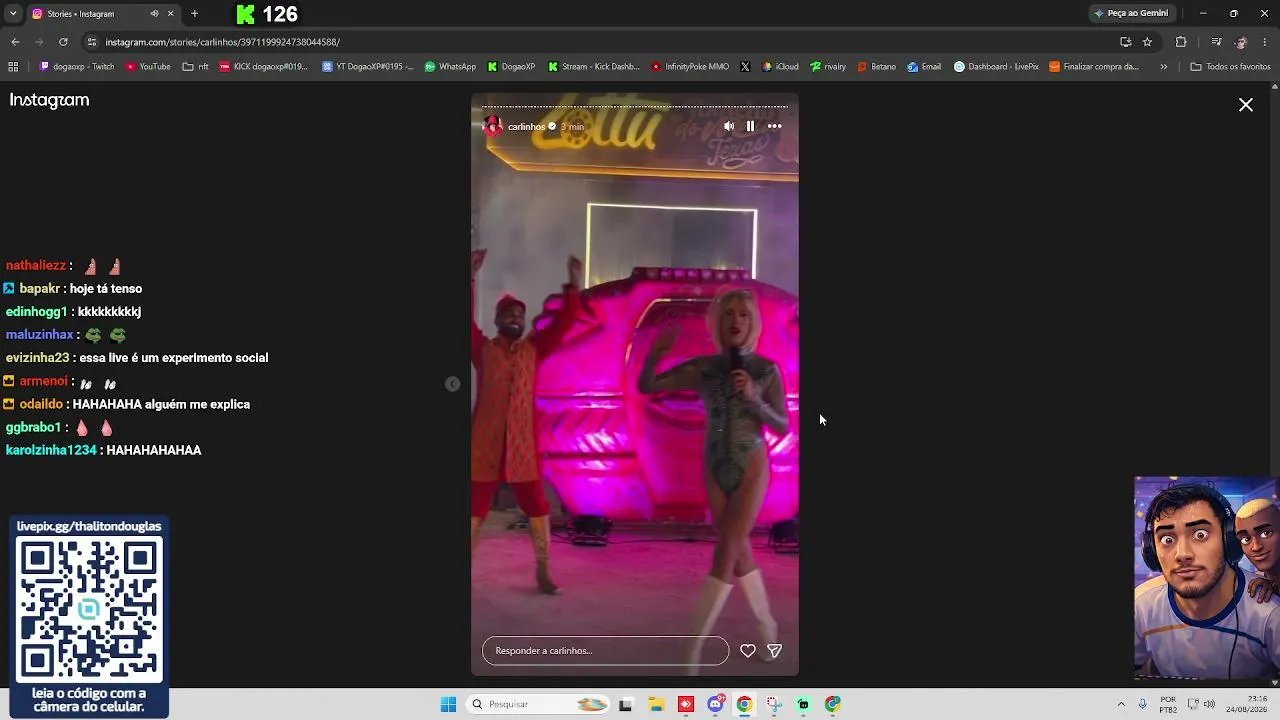The height and width of the screenshot is (720, 1280).
Task: Open Task View on the taskbar
Action: point(625,704)
